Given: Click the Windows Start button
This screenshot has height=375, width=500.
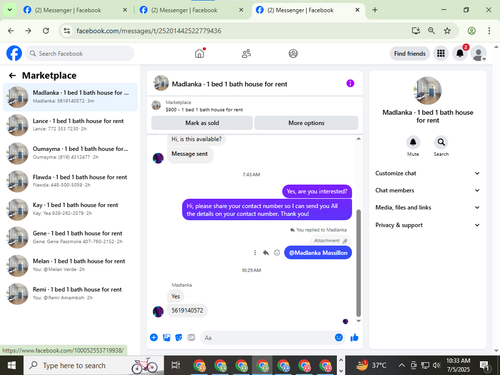Looking at the screenshot, I should click(x=11, y=365).
